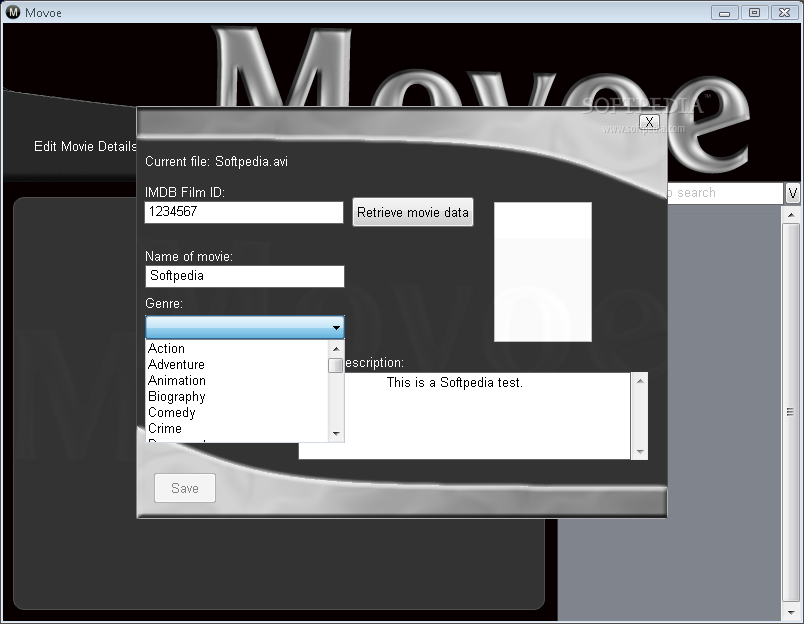Image resolution: width=804 pixels, height=624 pixels.
Task: Maximize the Movoe window
Action: tap(754, 12)
